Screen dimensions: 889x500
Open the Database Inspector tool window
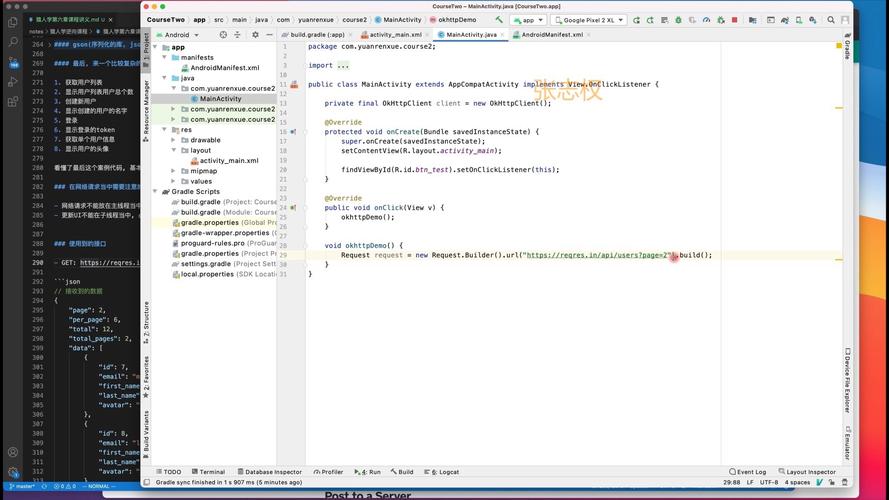click(269, 472)
